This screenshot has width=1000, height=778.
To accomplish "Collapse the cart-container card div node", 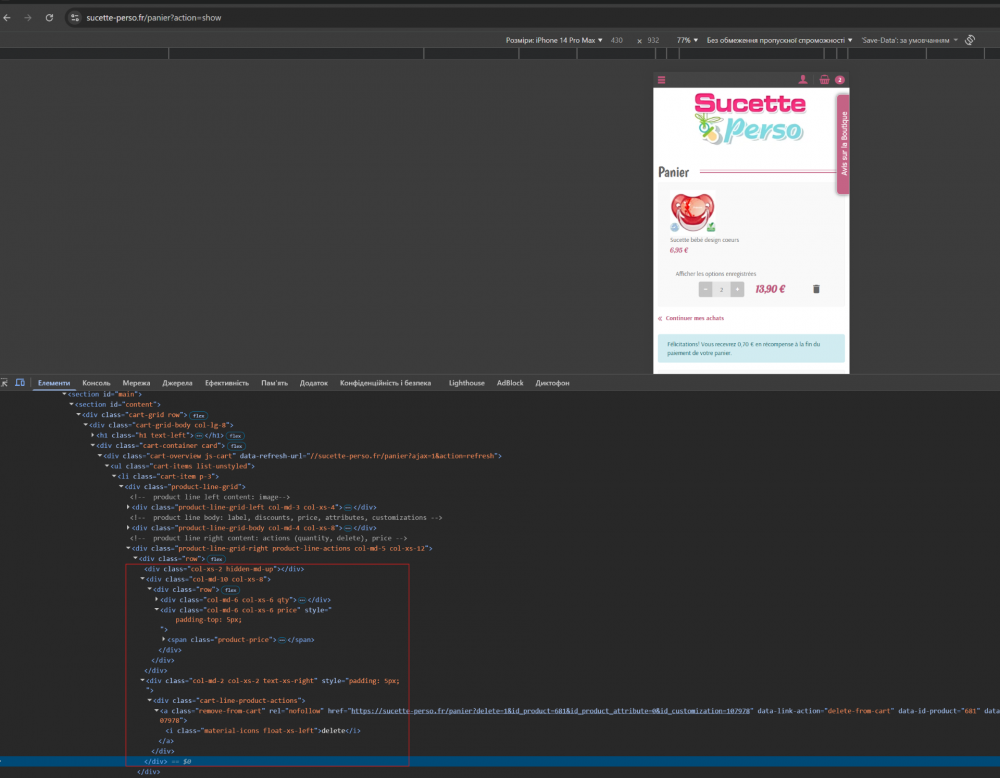I will tap(92, 446).
